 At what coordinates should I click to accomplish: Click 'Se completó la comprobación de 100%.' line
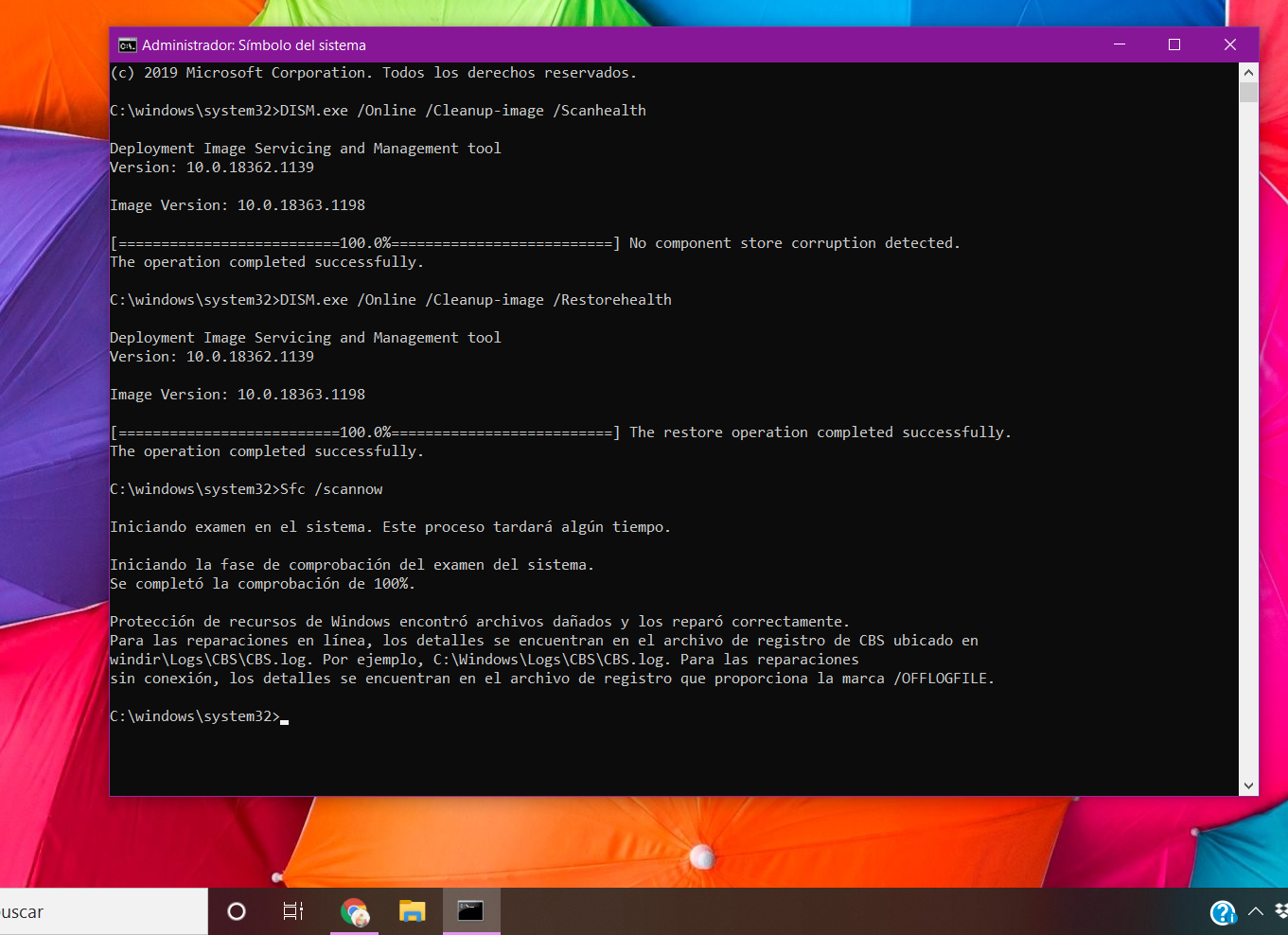click(262, 584)
